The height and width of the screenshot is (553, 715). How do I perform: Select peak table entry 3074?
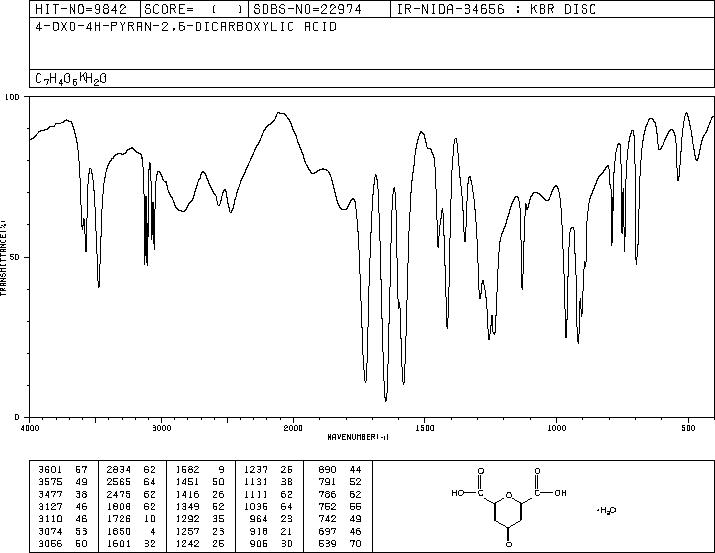pos(63,532)
